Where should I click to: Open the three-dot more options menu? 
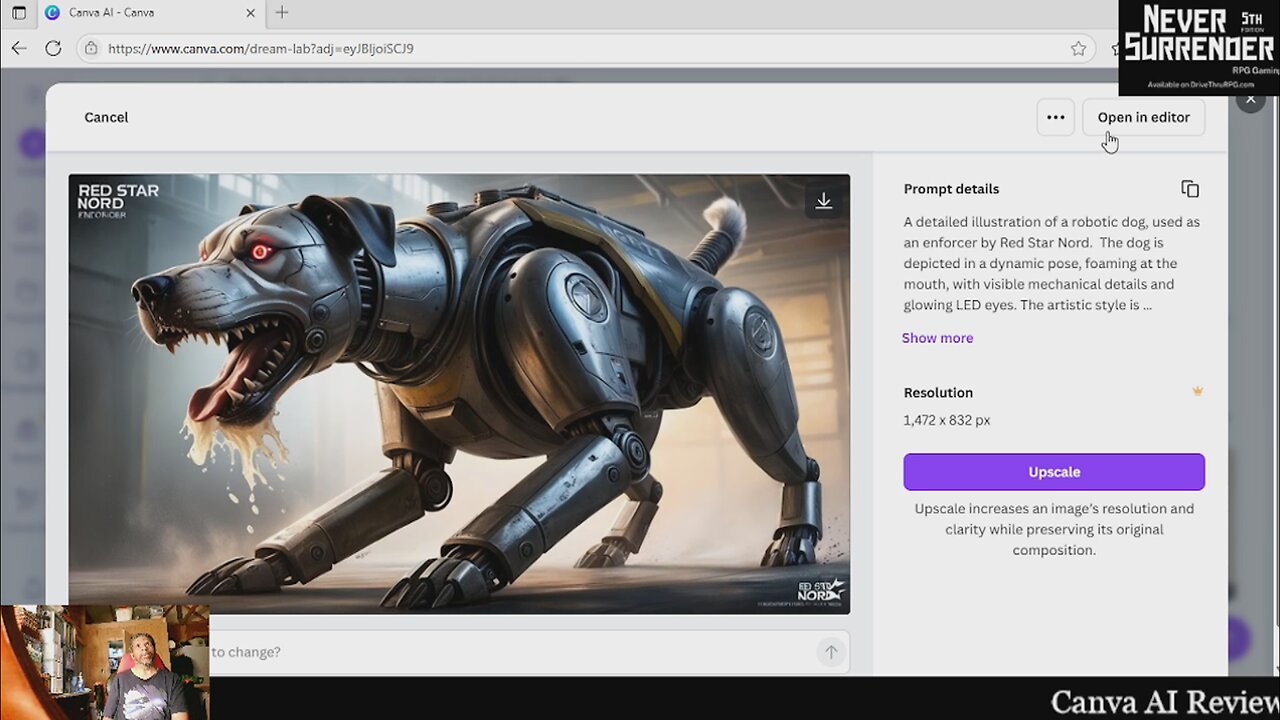pyautogui.click(x=1055, y=117)
